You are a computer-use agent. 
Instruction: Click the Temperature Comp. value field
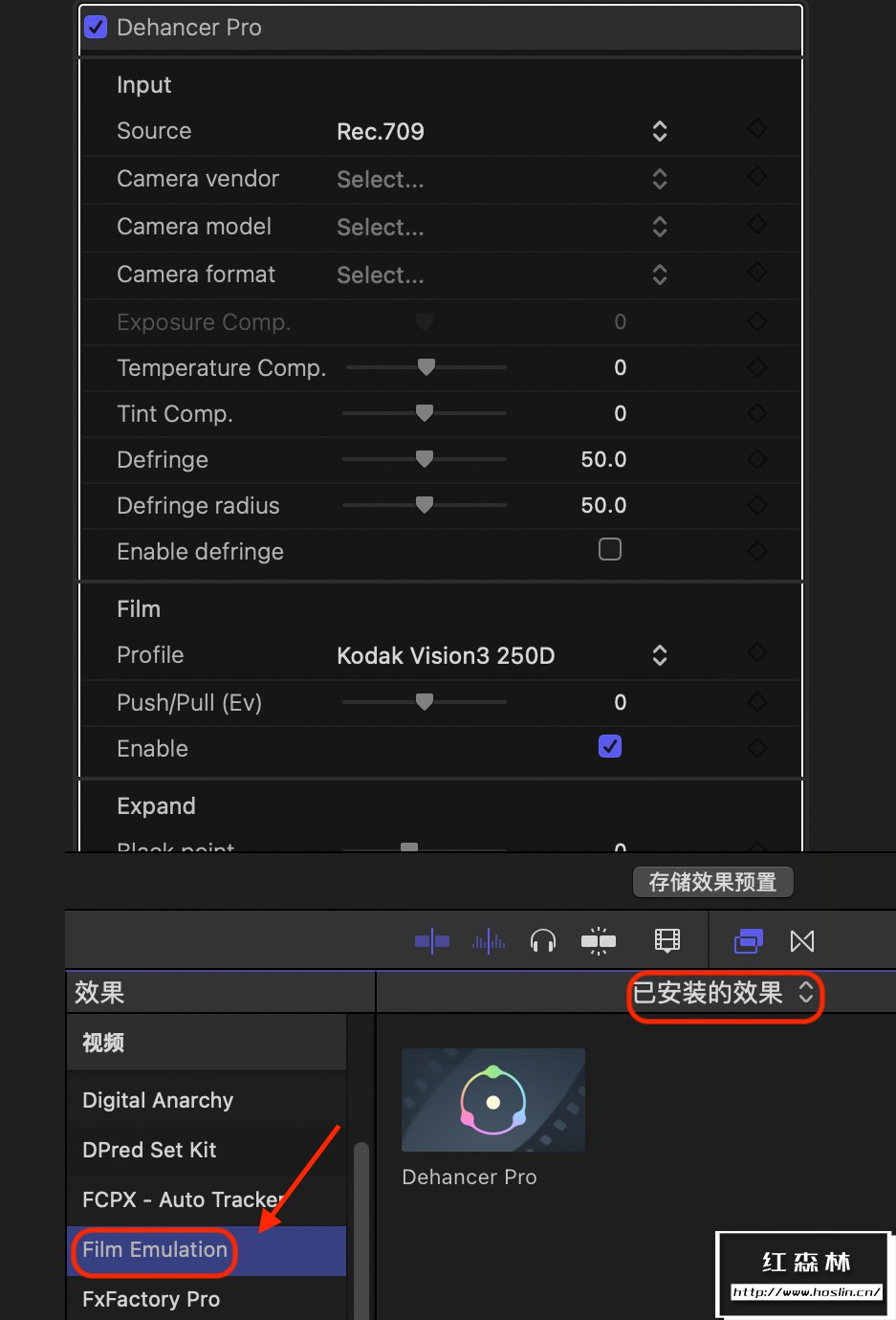point(621,367)
